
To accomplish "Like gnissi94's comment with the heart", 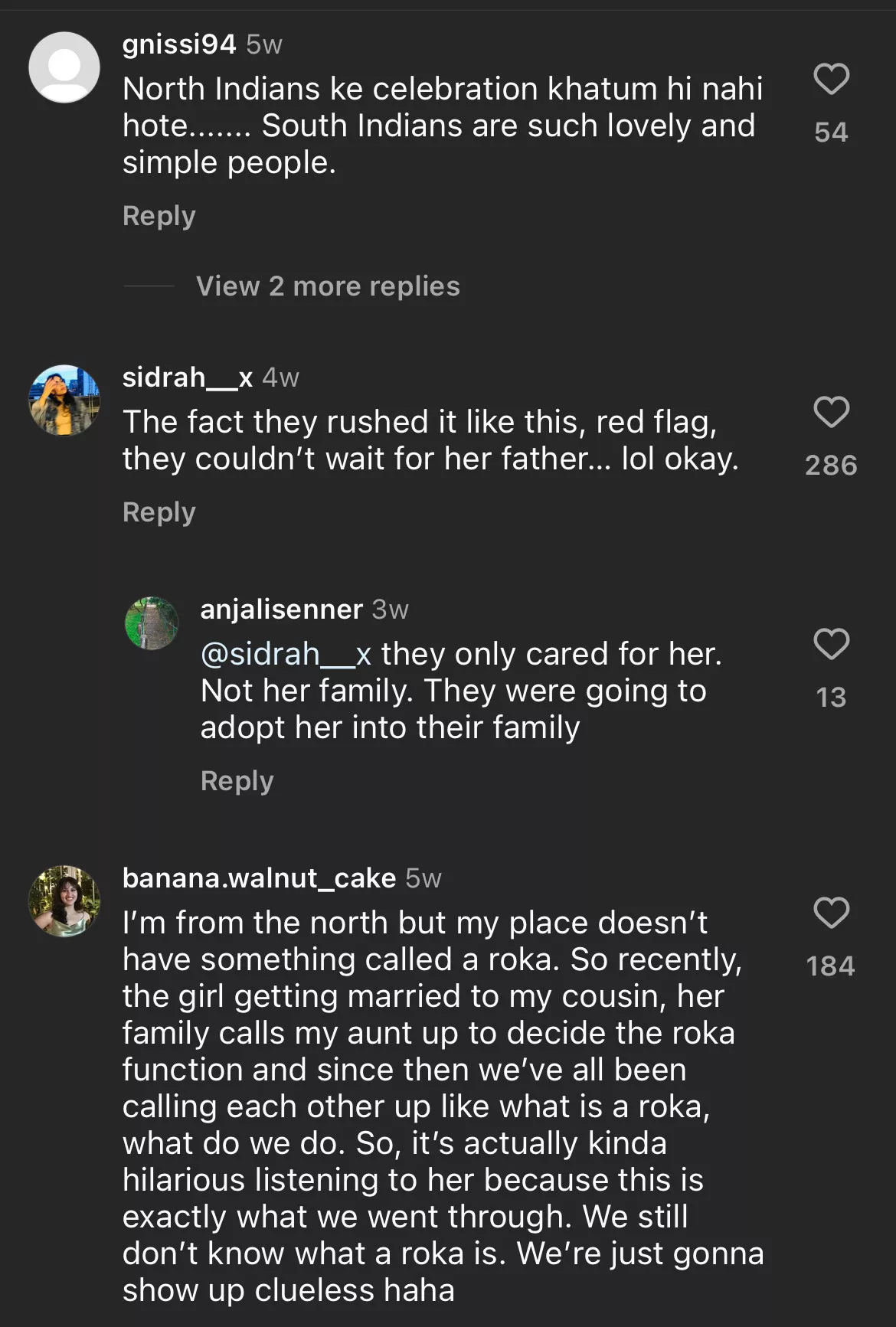I will [x=831, y=79].
